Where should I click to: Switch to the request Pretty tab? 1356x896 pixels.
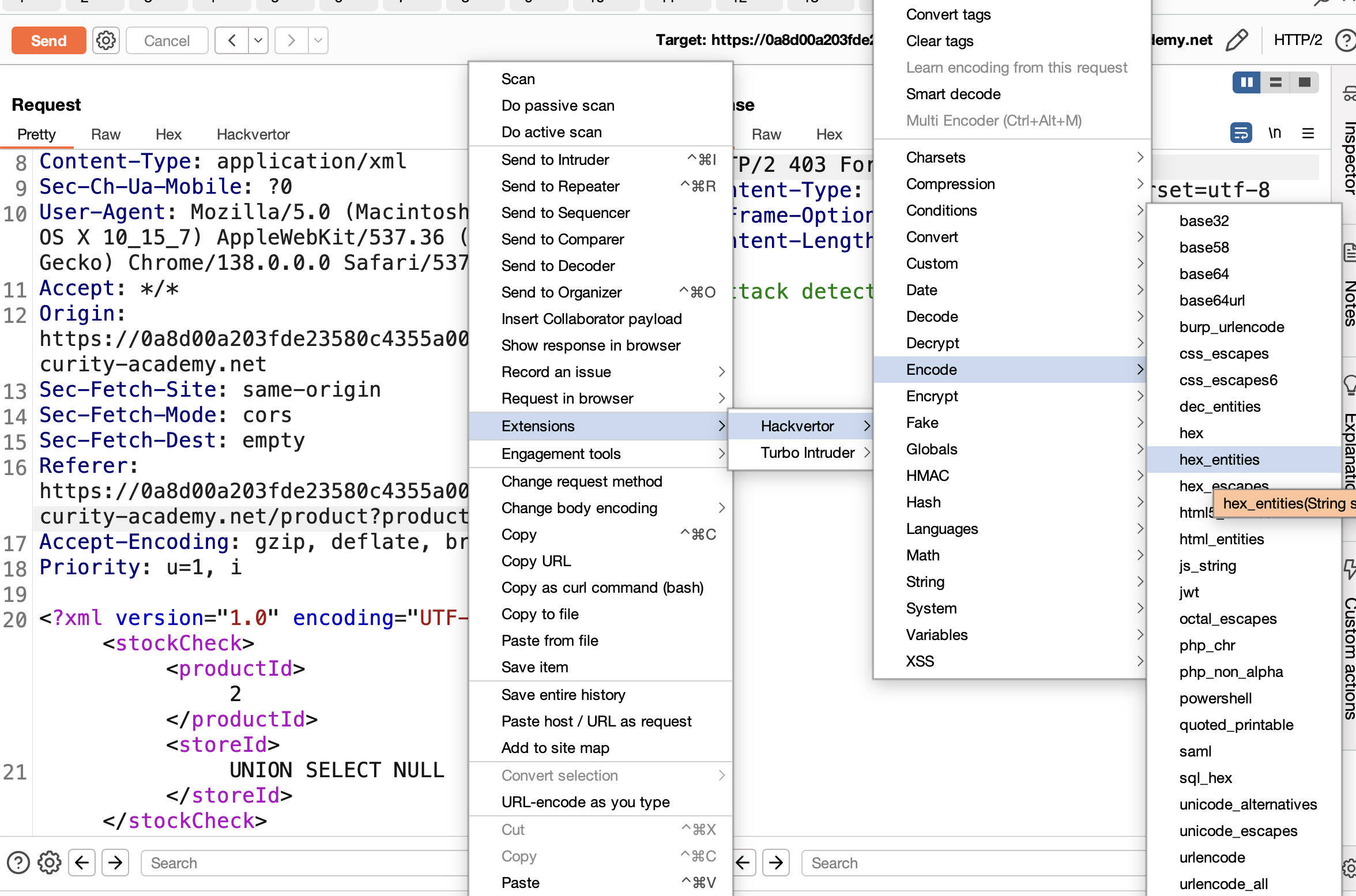36,134
